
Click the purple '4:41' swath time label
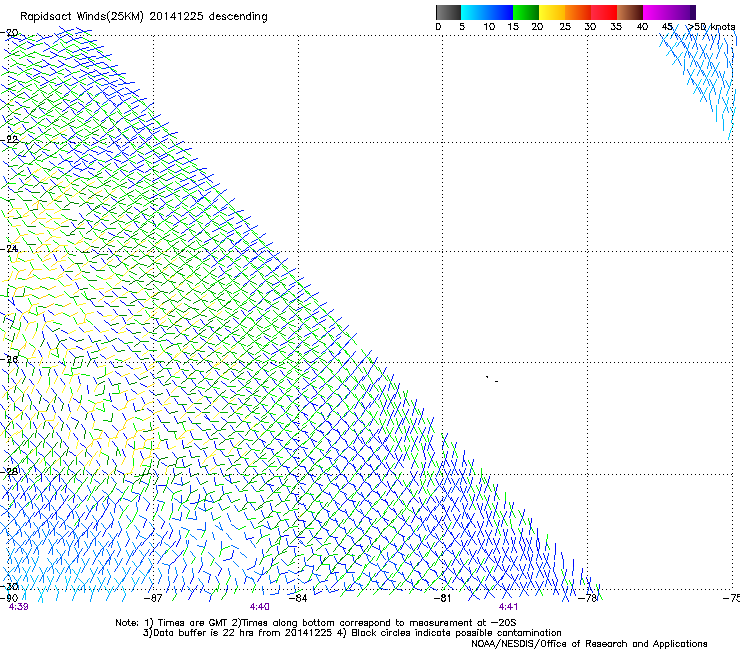(508, 607)
